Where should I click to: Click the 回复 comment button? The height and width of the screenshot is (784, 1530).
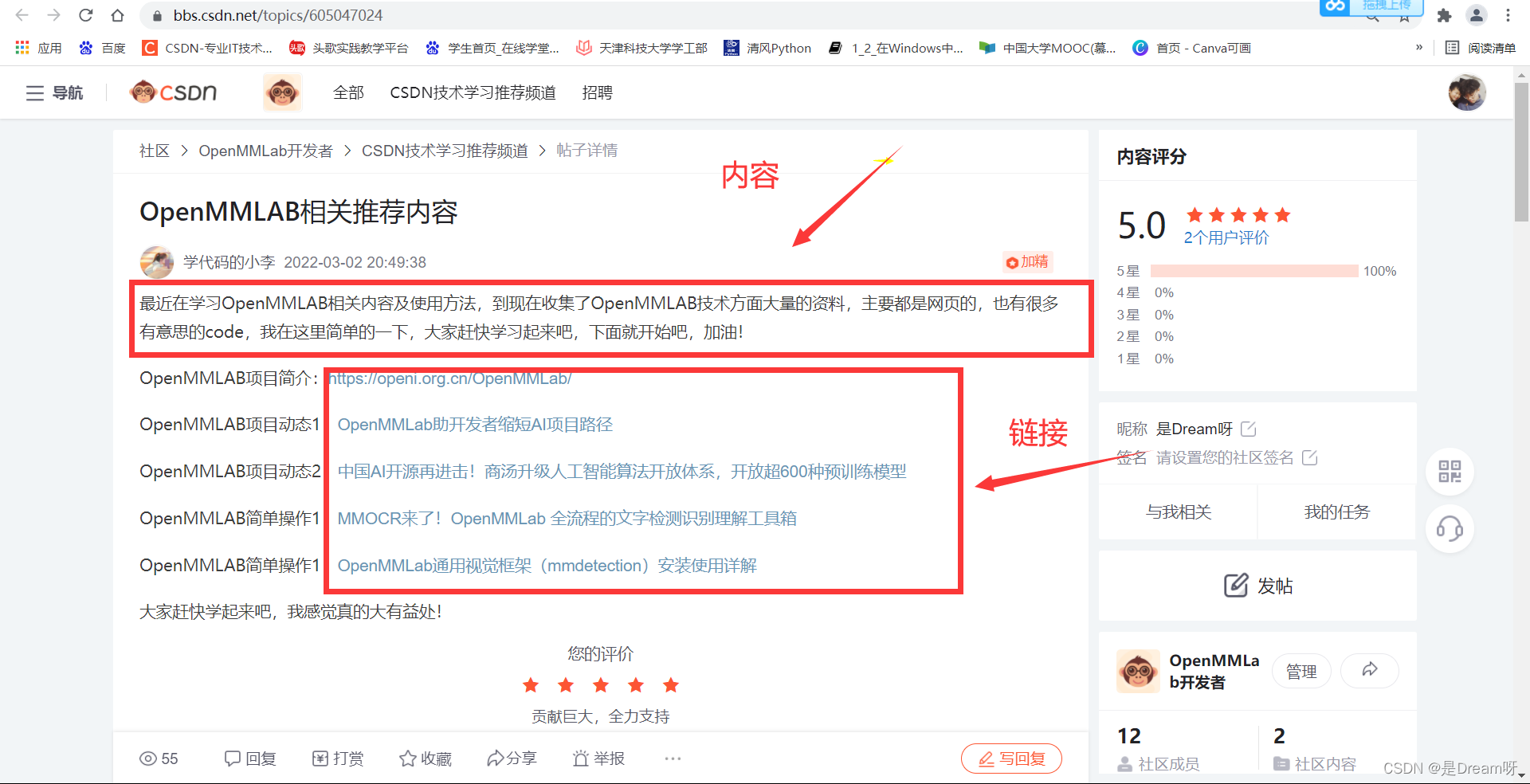tap(250, 759)
